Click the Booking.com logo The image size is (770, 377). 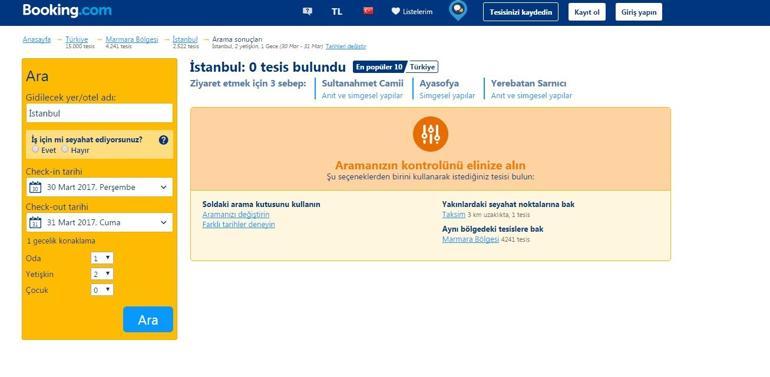click(x=67, y=10)
